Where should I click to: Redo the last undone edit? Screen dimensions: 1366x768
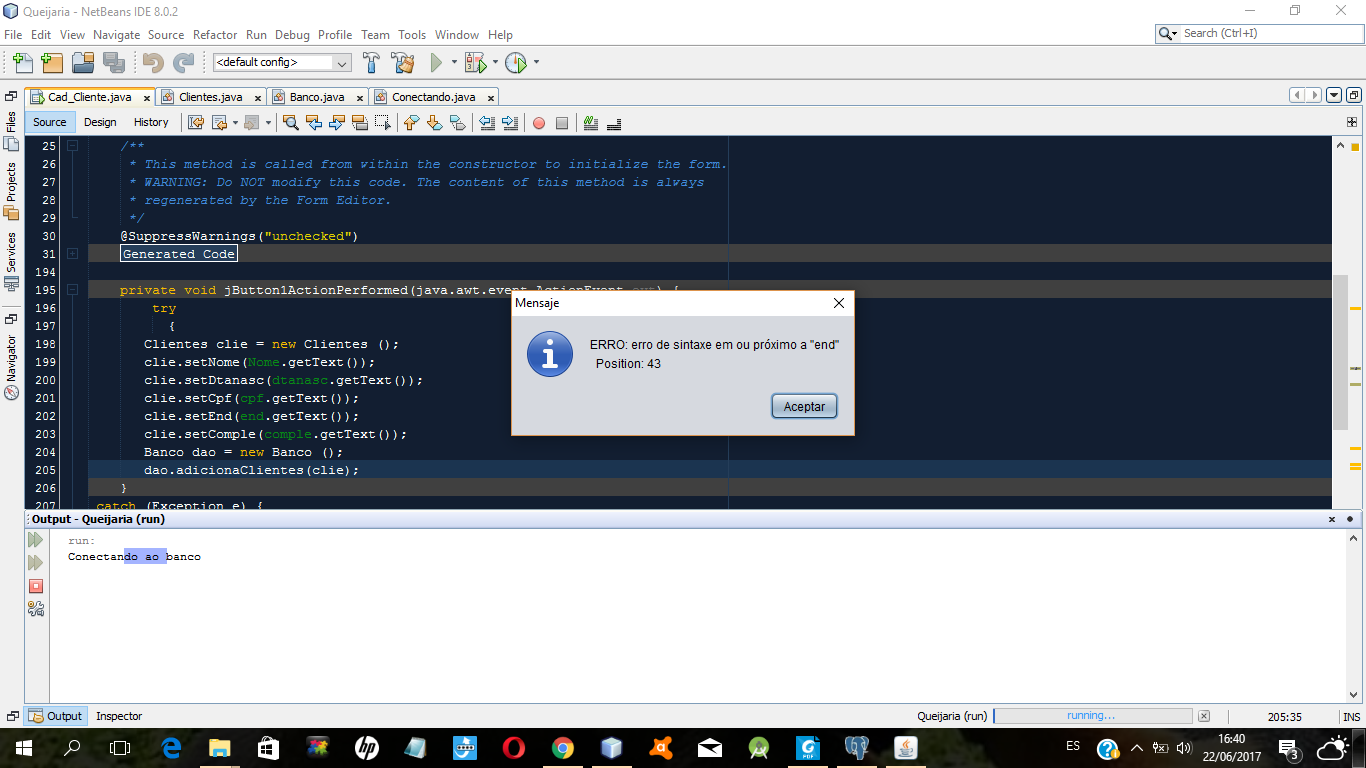[183, 62]
